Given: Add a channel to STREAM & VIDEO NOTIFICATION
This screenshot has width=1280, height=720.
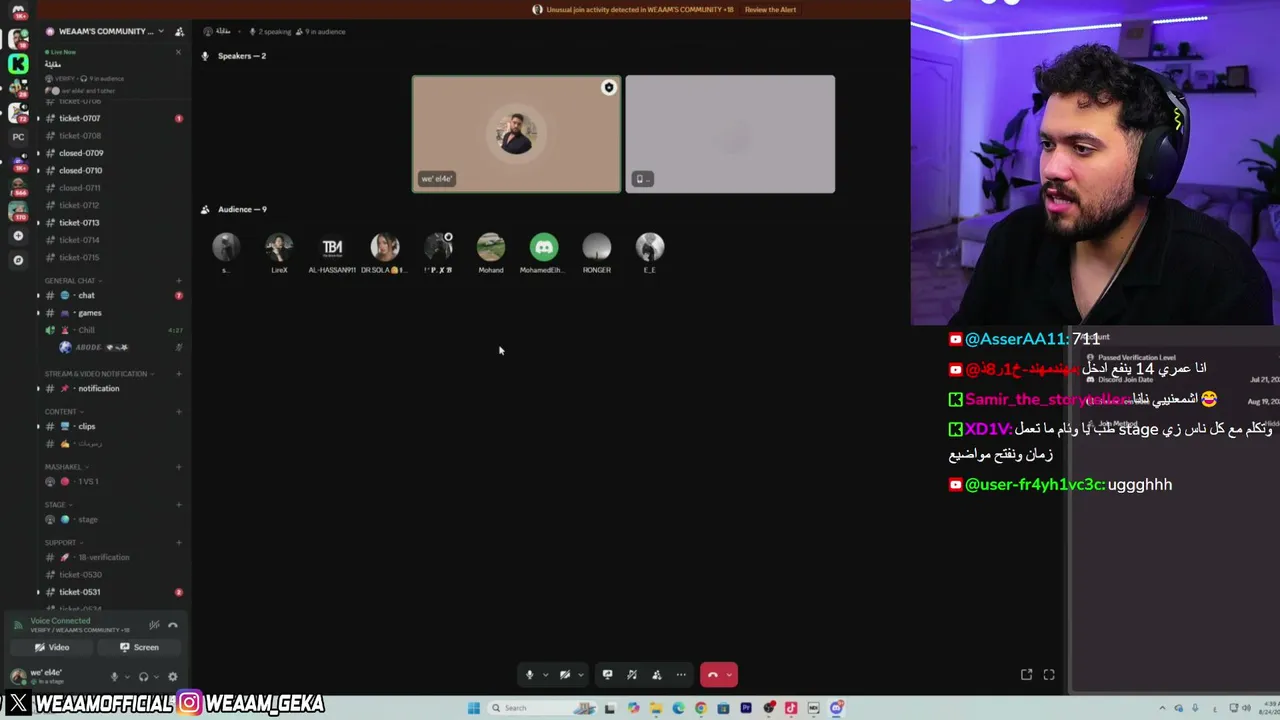Looking at the screenshot, I should pos(179,374).
